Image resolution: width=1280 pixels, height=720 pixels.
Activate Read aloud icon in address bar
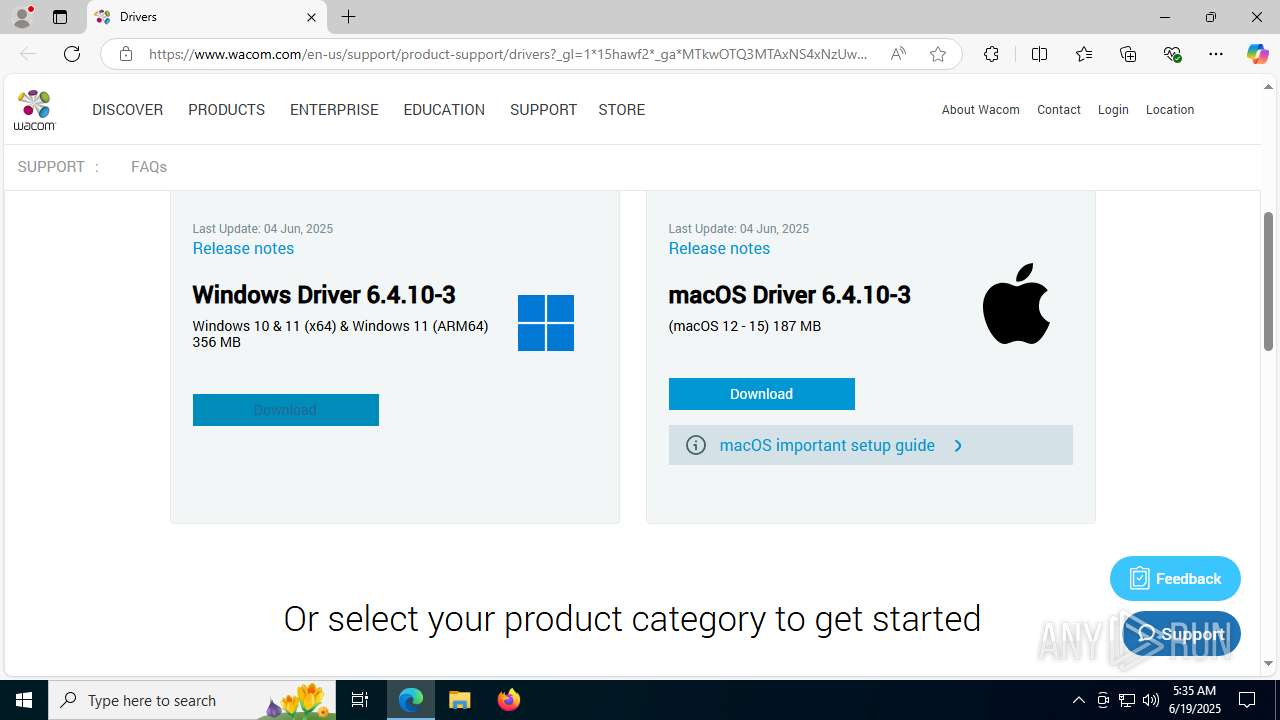(898, 54)
